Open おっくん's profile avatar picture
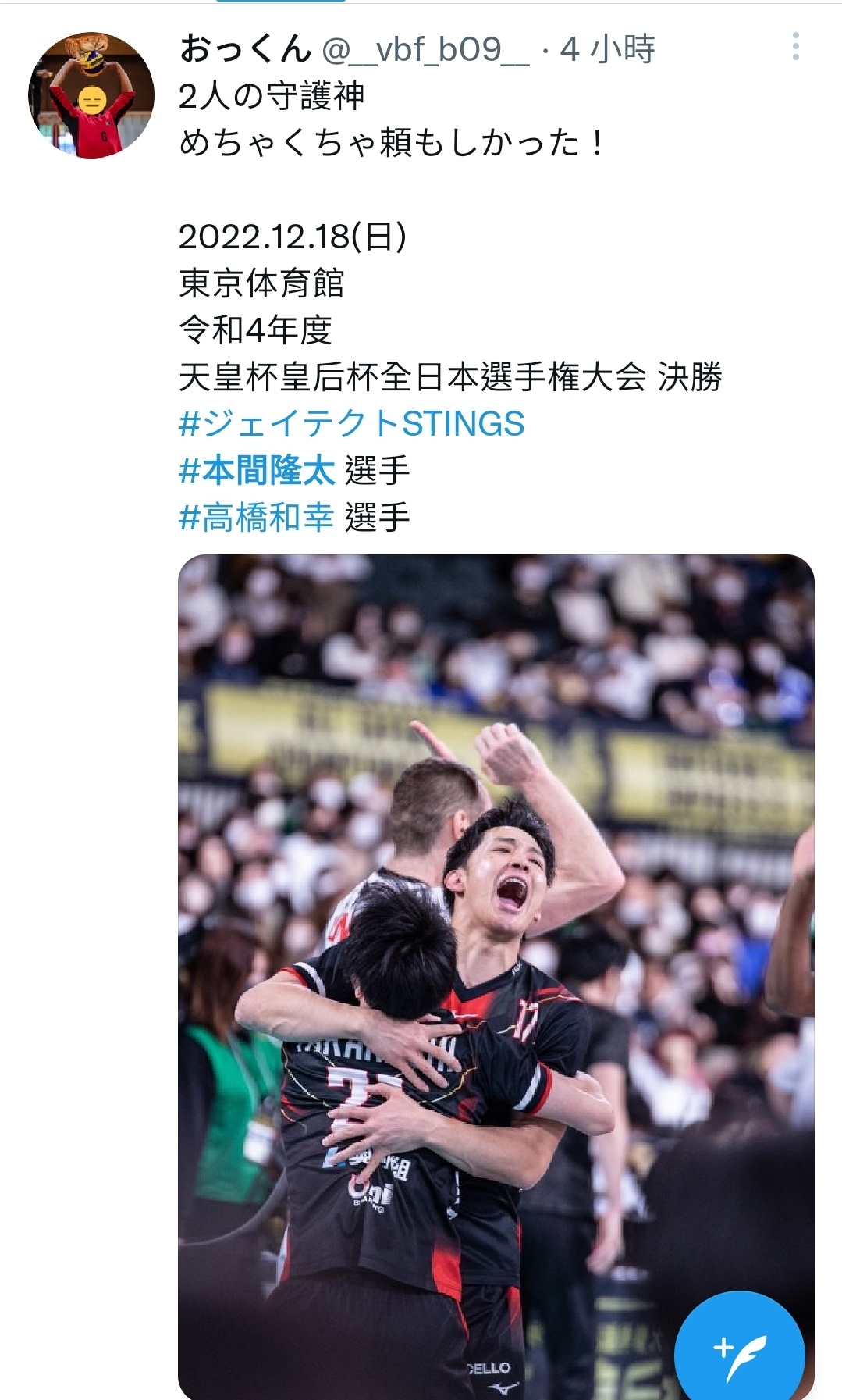 tap(91, 95)
